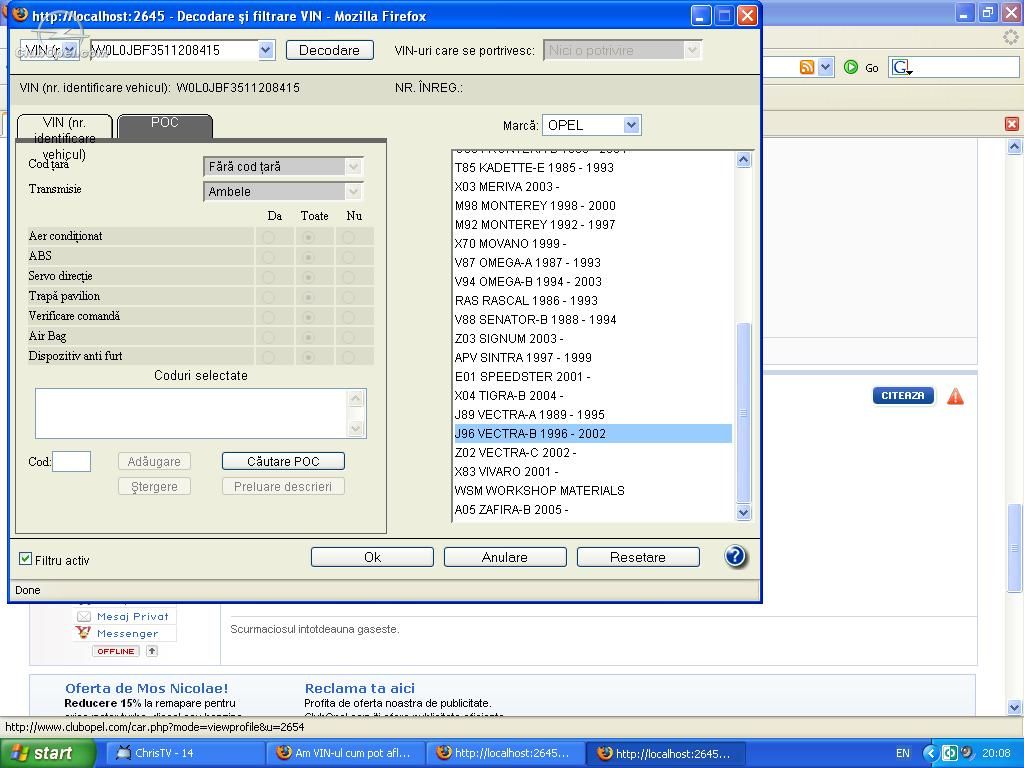Open the feed dropdown arrow beside RSS icon
1024x768 pixels.
[x=825, y=67]
